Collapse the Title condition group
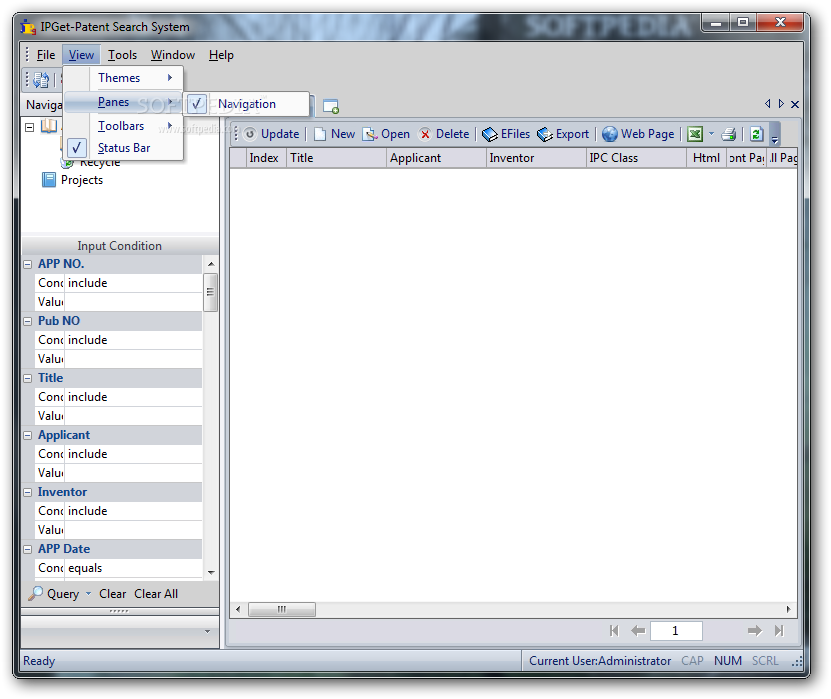The height and width of the screenshot is (699, 831). tap(28, 378)
